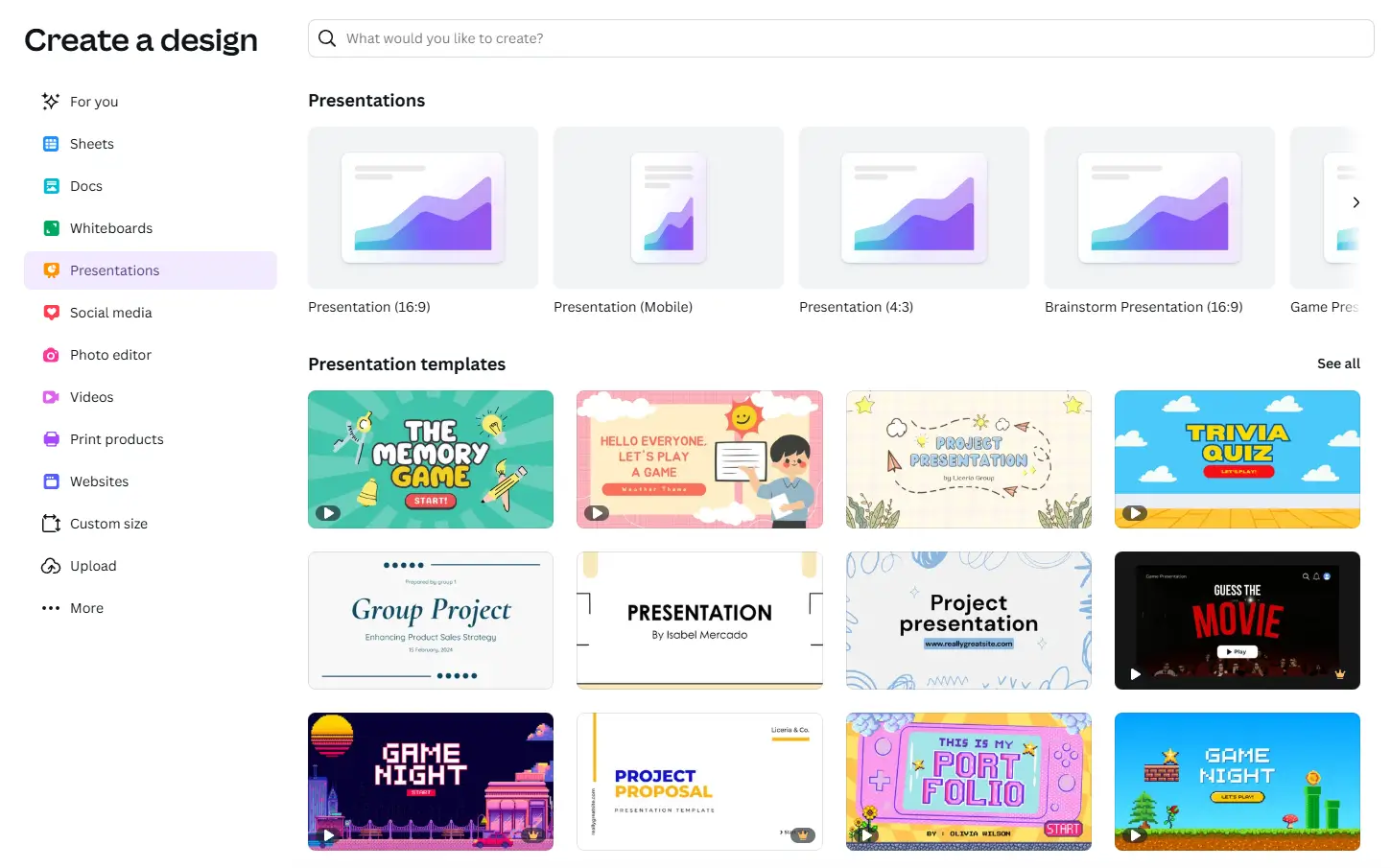Open the Upload icon in sidebar

pyautogui.click(x=50, y=565)
